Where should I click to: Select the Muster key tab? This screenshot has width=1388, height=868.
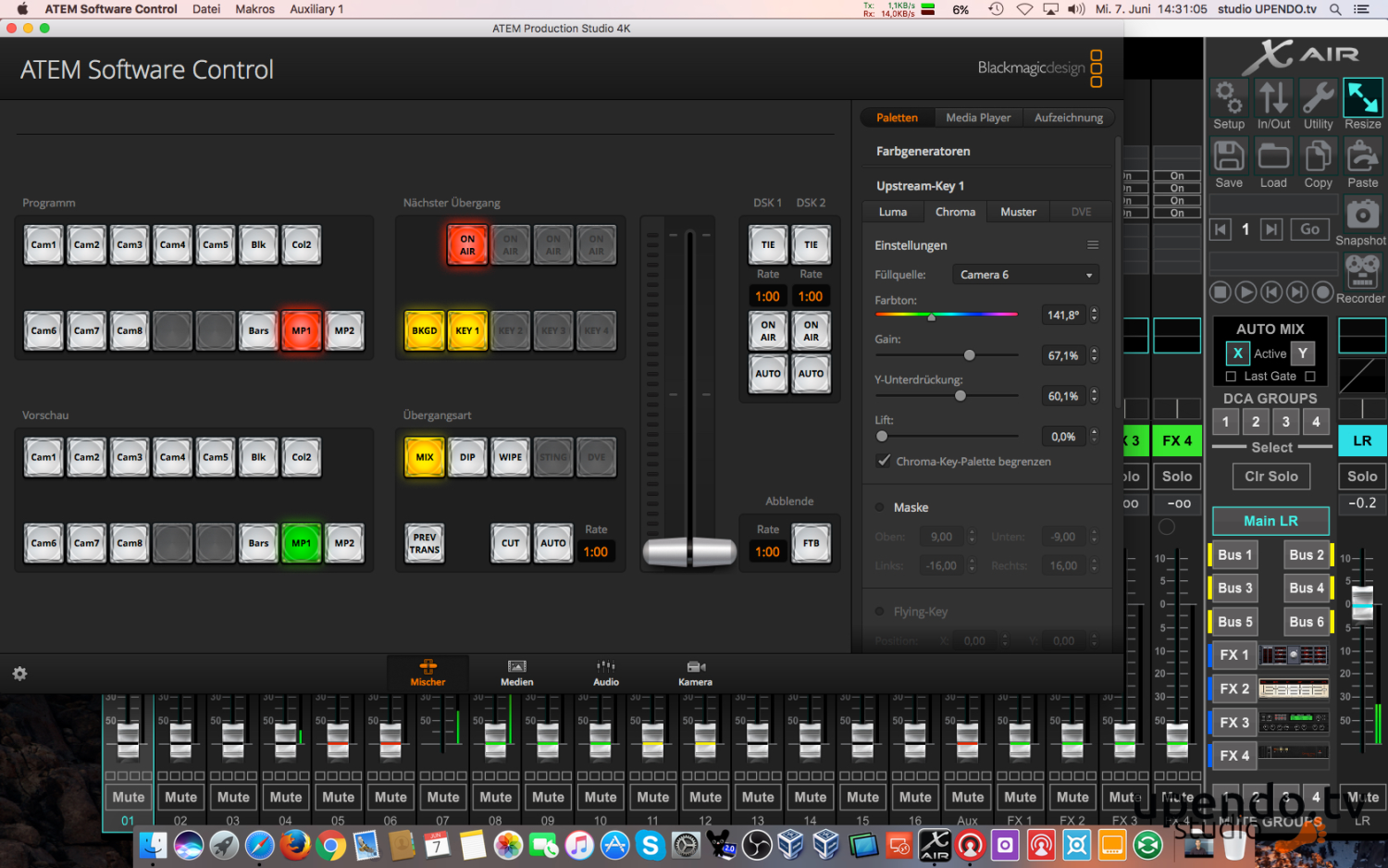click(x=1018, y=212)
